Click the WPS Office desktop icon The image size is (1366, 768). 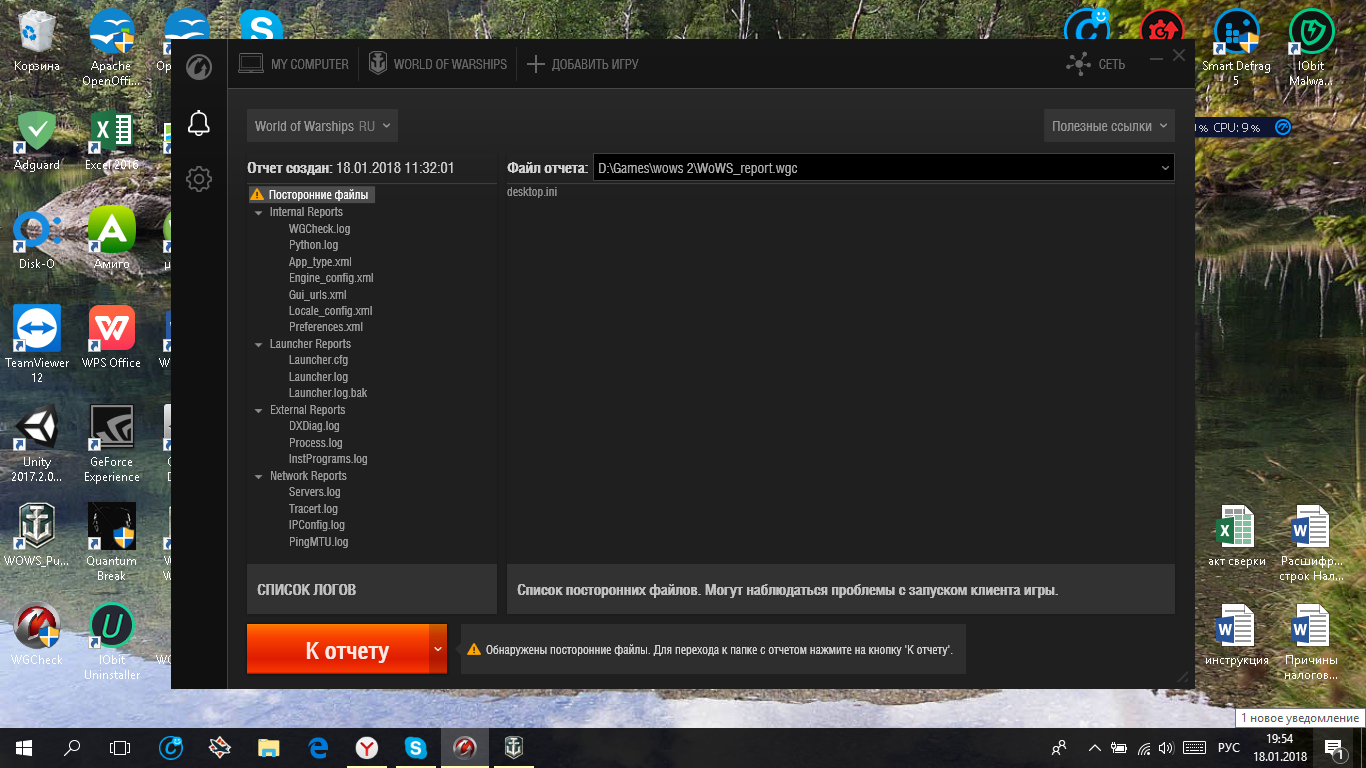(112, 338)
